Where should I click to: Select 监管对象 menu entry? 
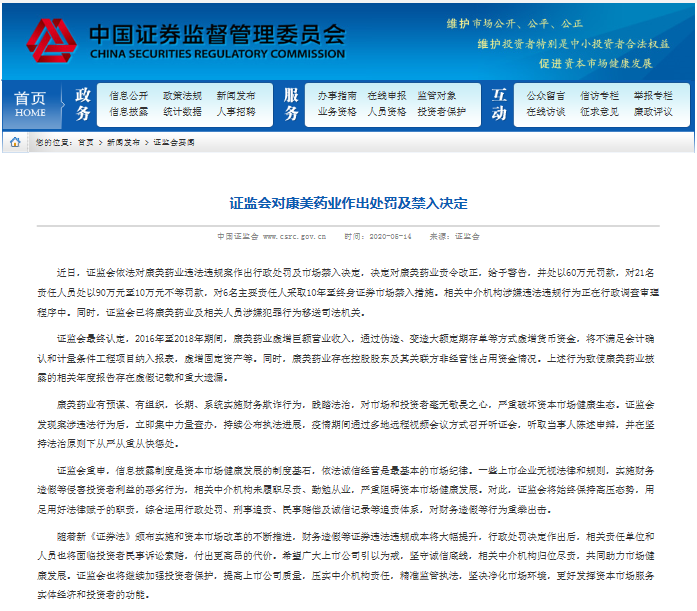click(x=437, y=96)
